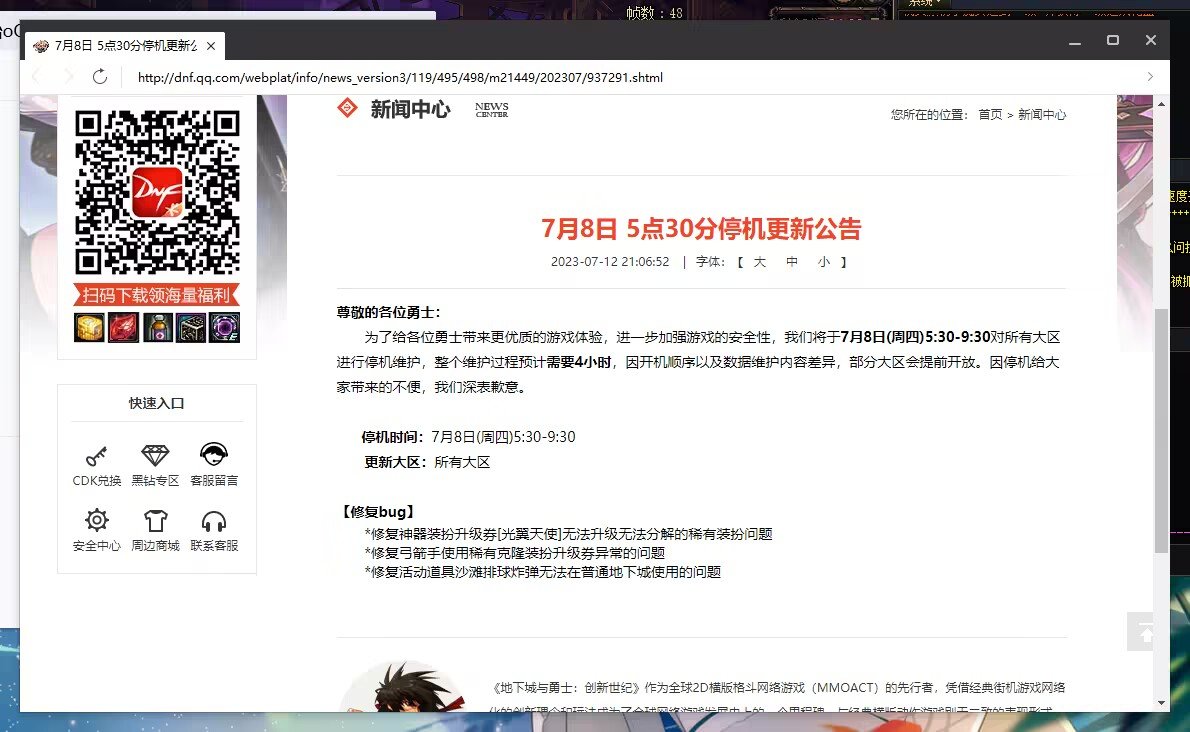Click the 帧数：48 counter in game window
Image resolution: width=1190 pixels, height=732 pixels.
coord(654,13)
